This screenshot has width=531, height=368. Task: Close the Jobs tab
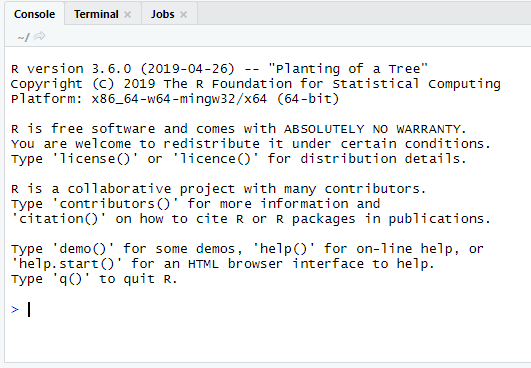[183, 15]
